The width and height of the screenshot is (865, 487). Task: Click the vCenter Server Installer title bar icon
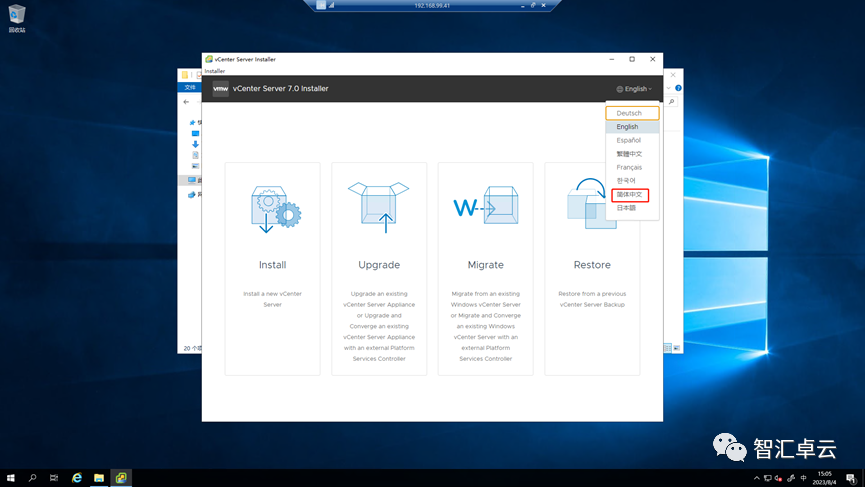(x=209, y=59)
